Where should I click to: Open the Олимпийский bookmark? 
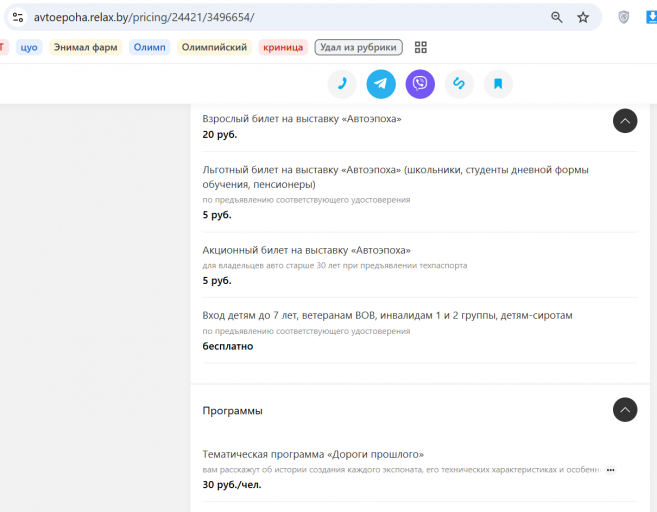click(x=214, y=47)
